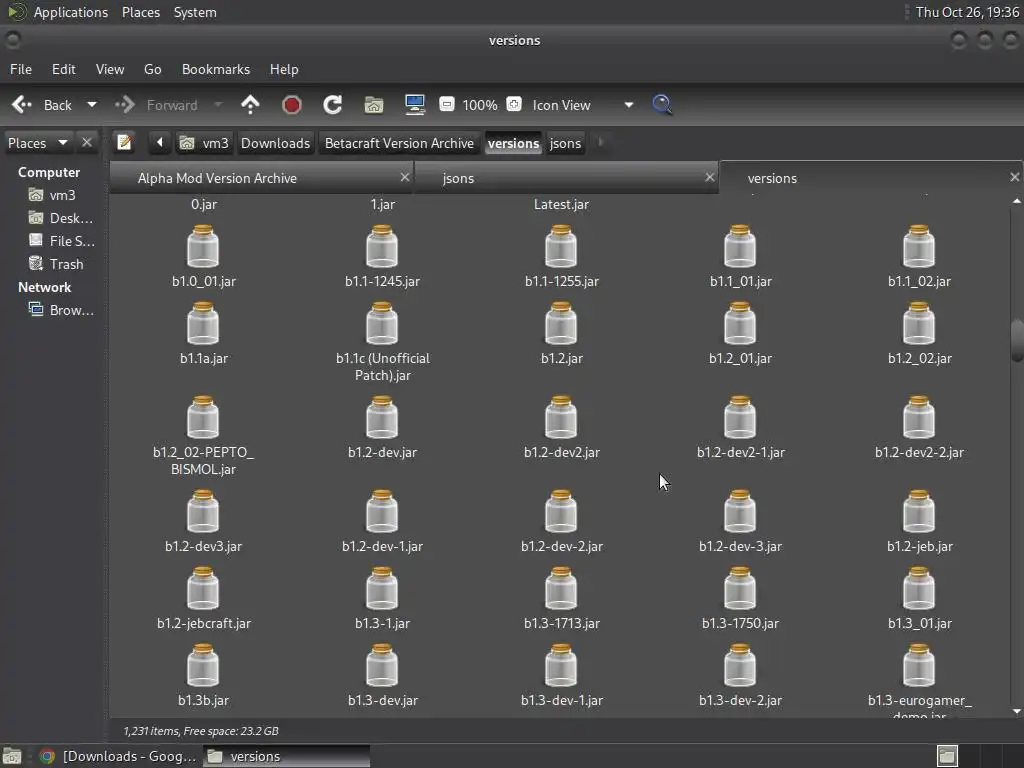
Task: Select the b1.2_01.jar file icon
Action: (740, 324)
